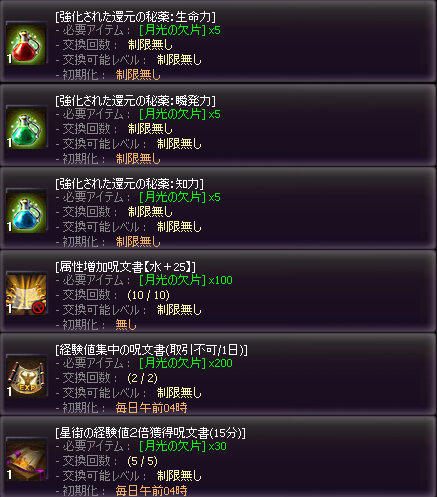This screenshot has width=437, height=497.
Task: Select the blue intelligence potion icon
Action: coord(26,212)
